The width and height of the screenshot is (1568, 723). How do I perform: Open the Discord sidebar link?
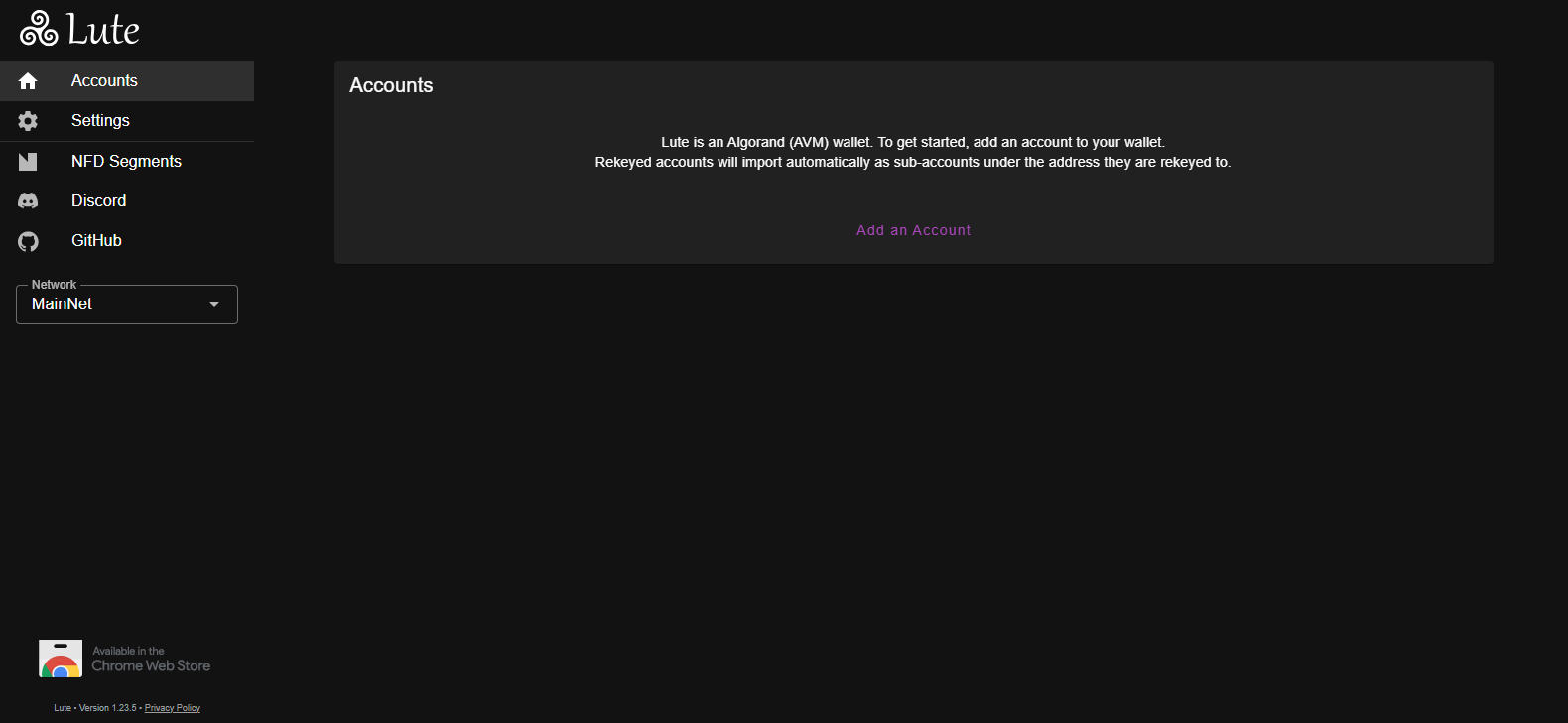127,201
